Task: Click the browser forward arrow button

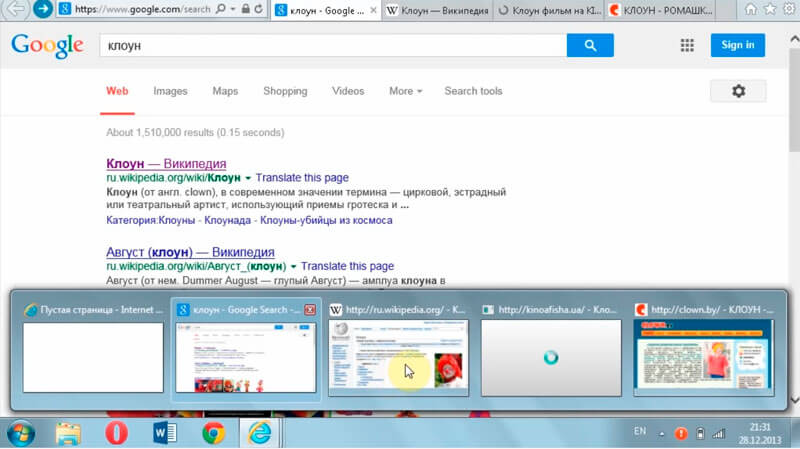Action: 43,10
